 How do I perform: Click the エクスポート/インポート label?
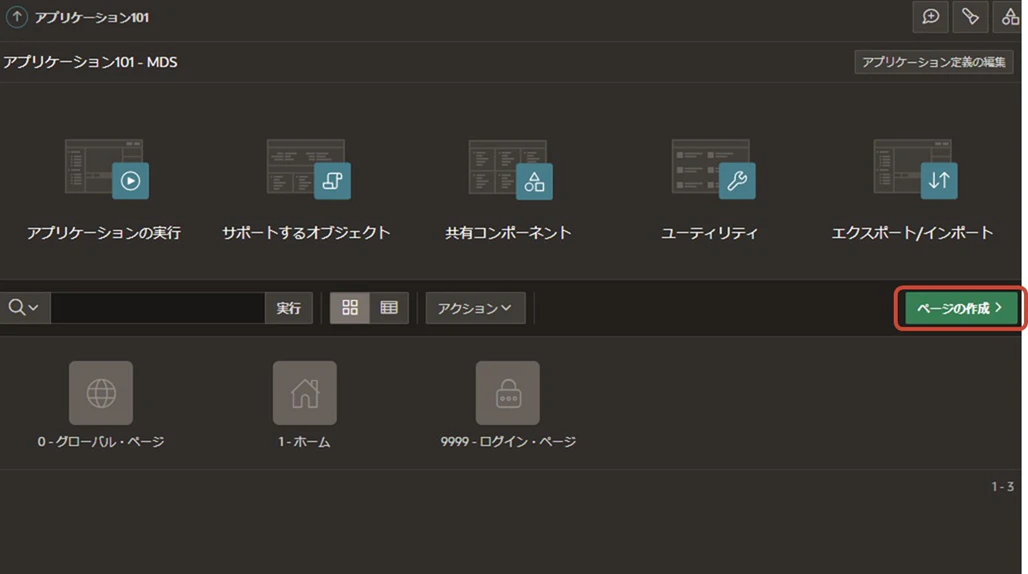click(912, 233)
